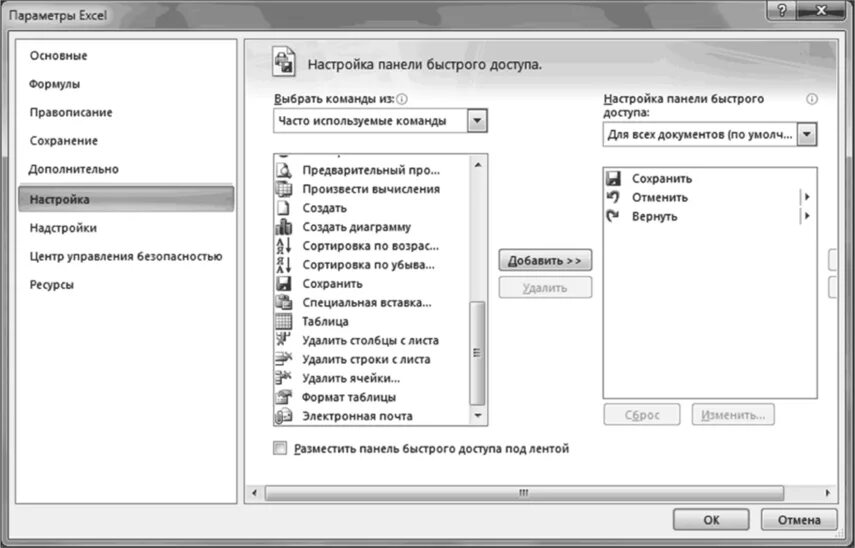Viewport: 855px width, 548px height.
Task: Click the delete cells icon
Action: 284,378
